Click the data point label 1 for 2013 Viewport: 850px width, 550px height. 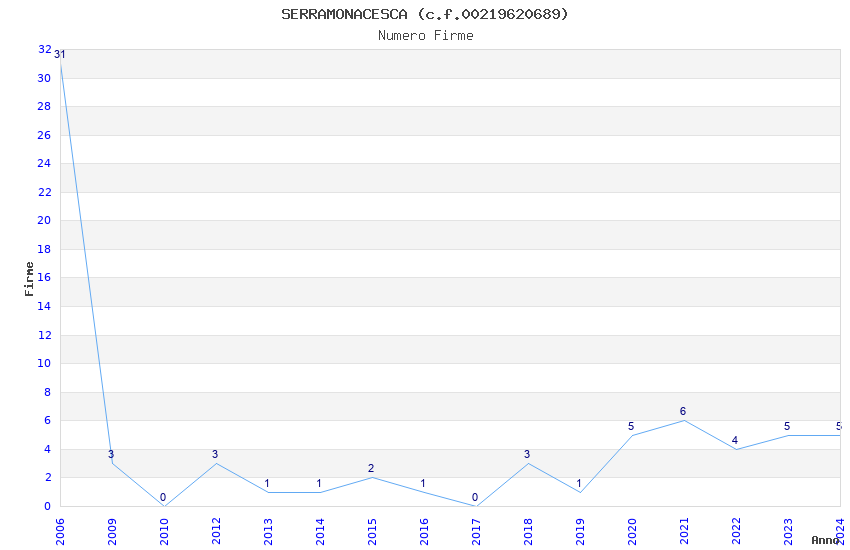267,483
